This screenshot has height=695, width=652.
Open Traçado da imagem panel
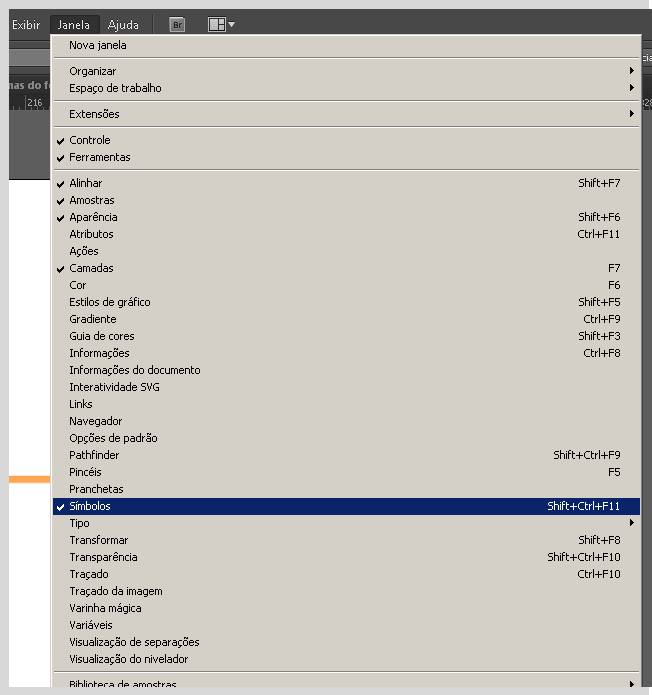pos(347,591)
